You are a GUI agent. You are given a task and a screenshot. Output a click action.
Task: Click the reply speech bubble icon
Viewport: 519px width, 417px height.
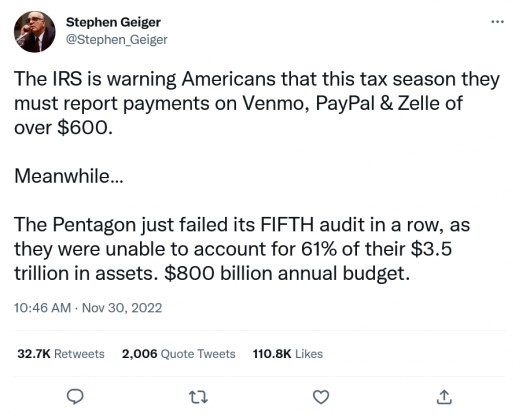click(75, 397)
